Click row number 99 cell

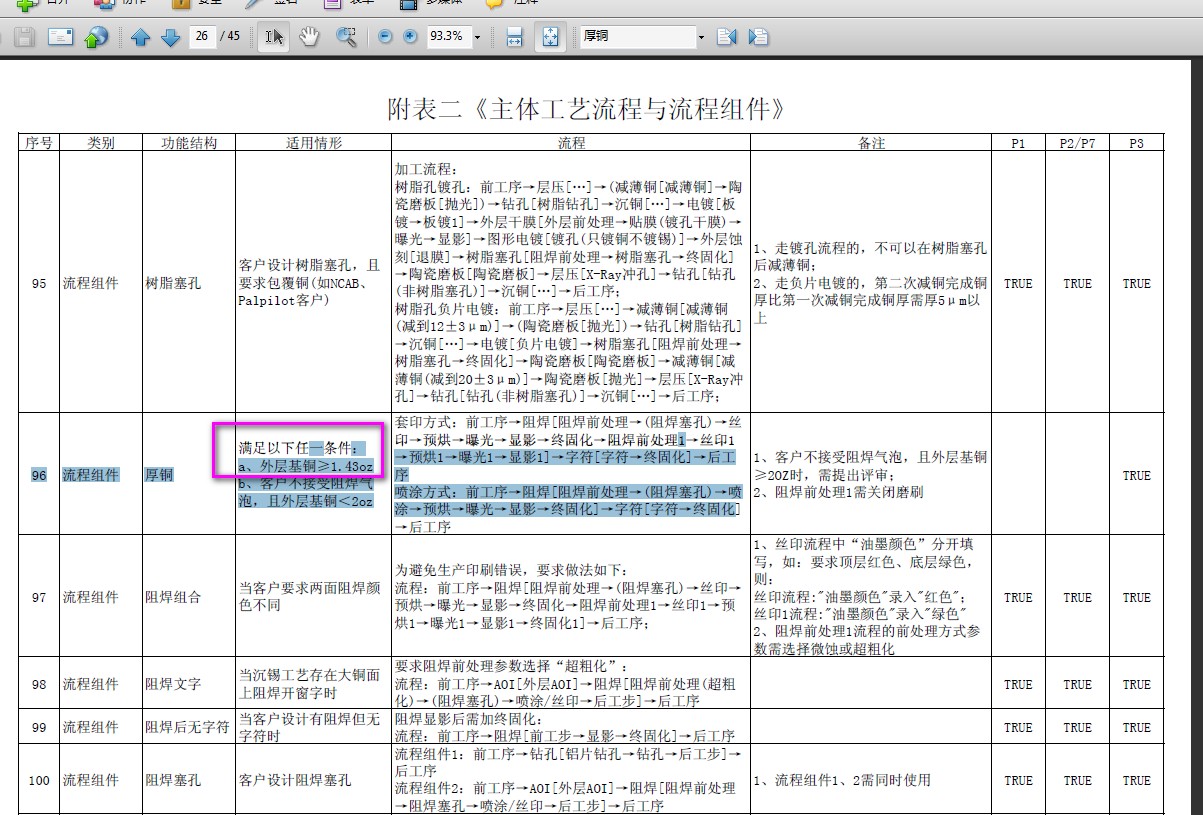(38, 727)
